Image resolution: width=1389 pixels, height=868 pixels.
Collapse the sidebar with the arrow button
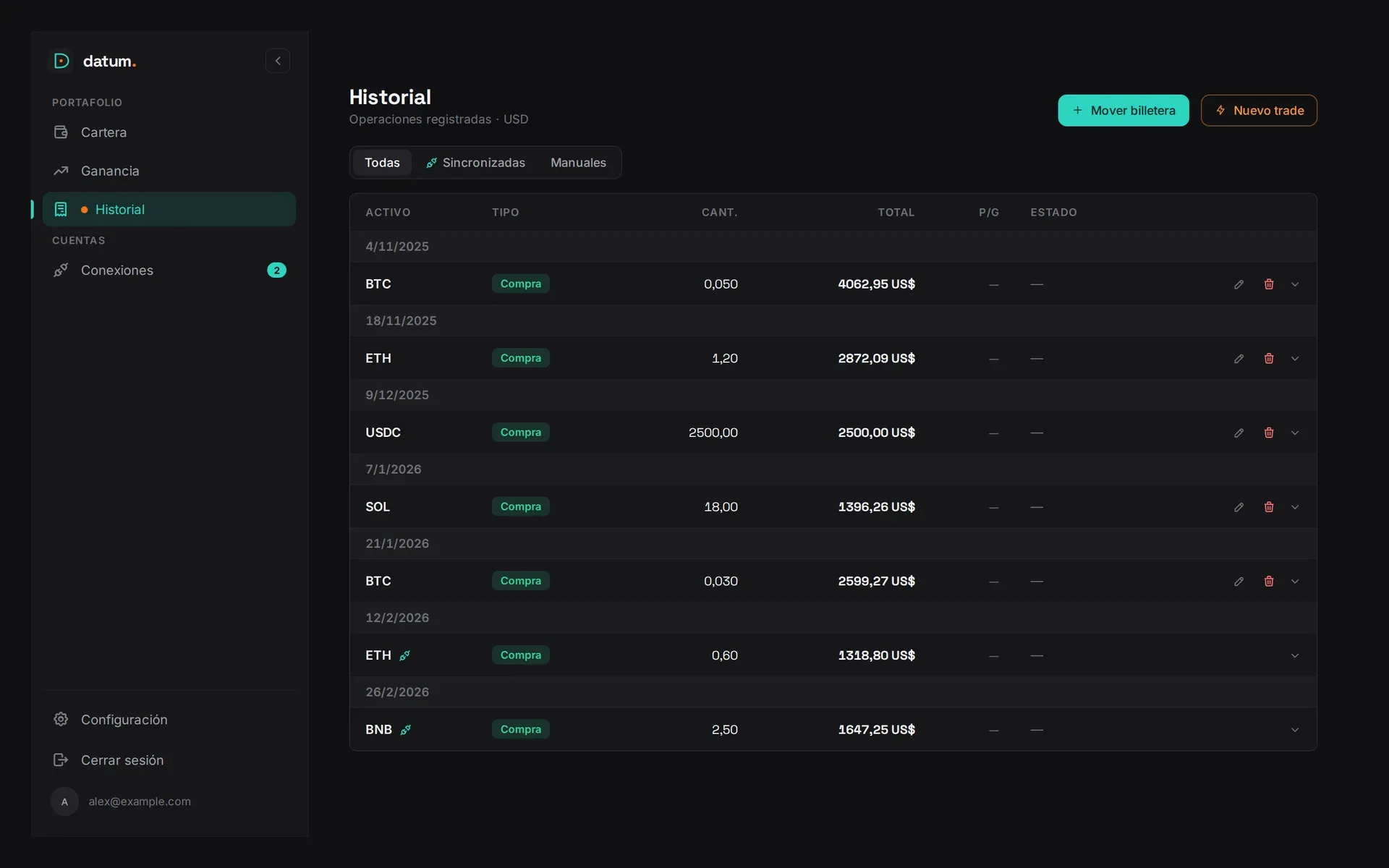click(x=278, y=61)
